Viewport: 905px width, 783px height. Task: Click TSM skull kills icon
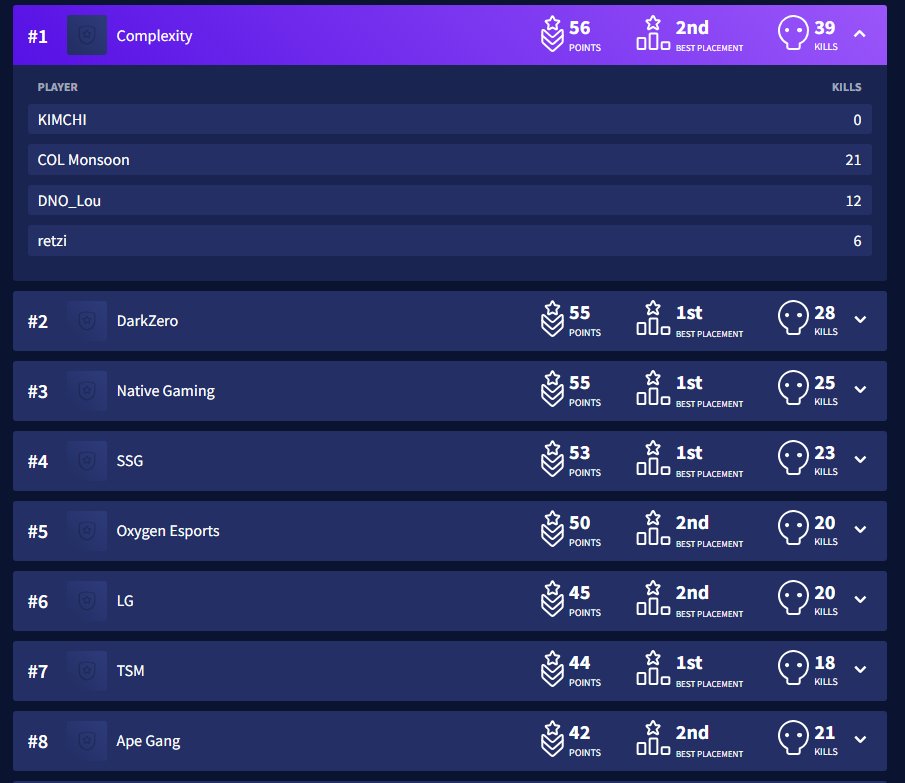point(793,668)
